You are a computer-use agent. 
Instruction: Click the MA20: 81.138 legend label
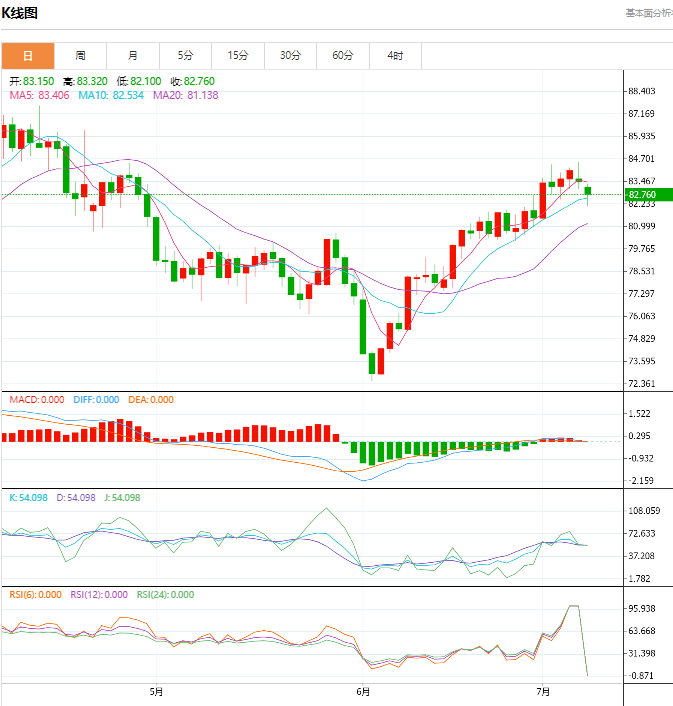point(185,95)
